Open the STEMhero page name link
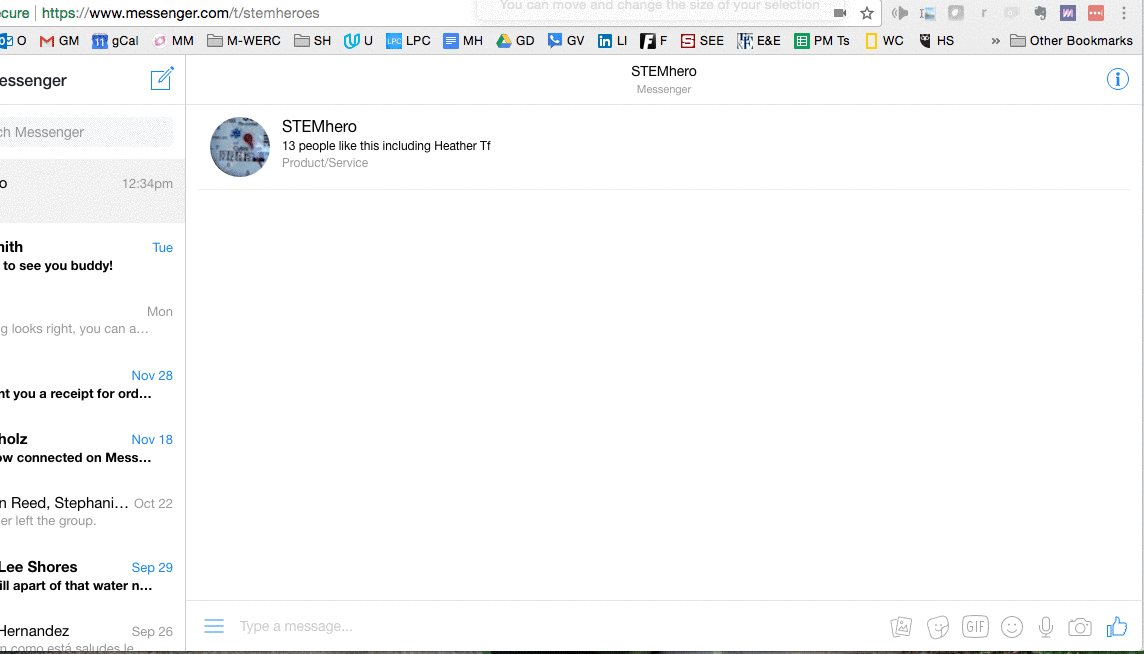Viewport: 1144px width, 654px height. (319, 127)
